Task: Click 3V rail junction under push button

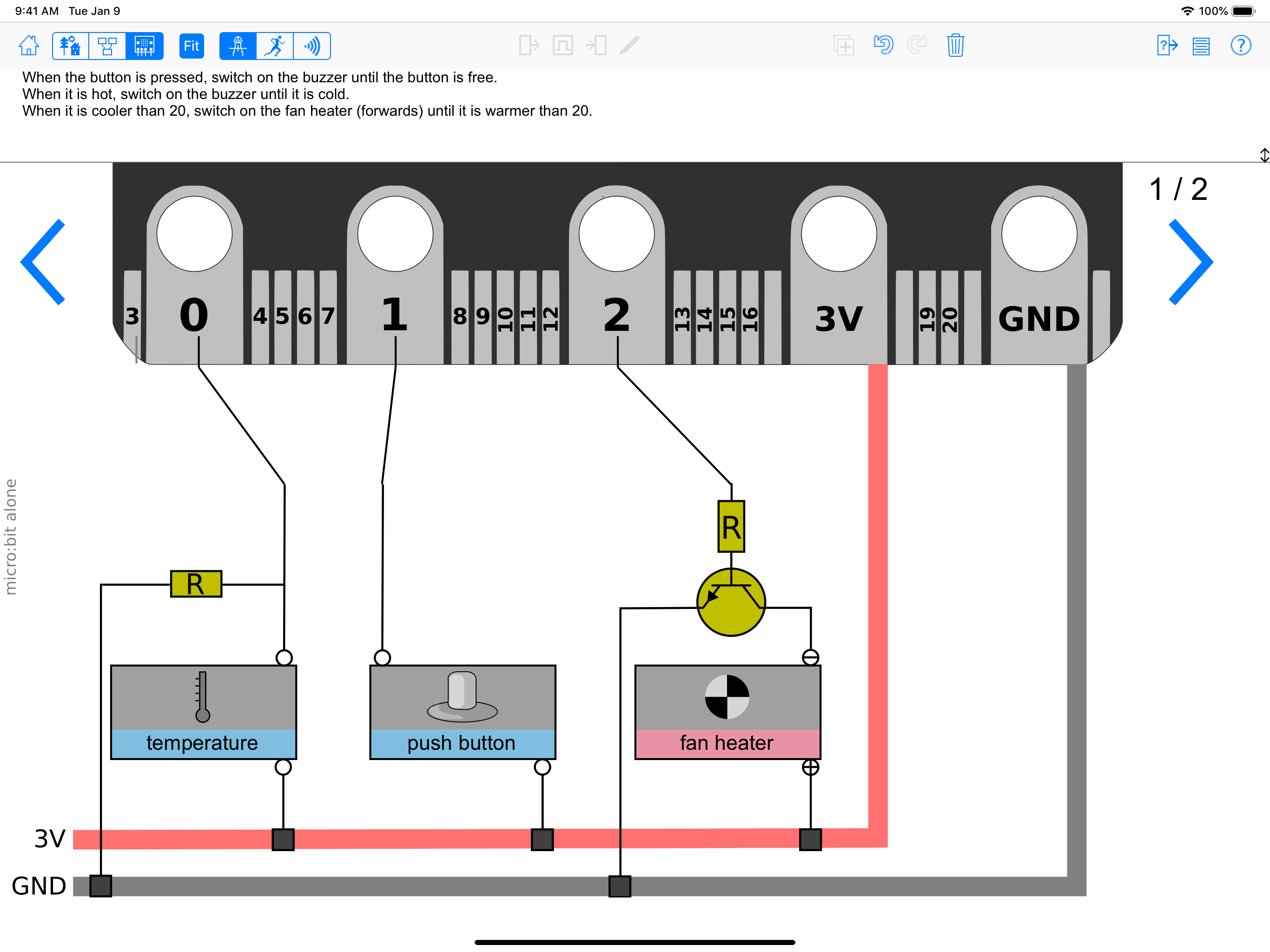Action: [542, 840]
